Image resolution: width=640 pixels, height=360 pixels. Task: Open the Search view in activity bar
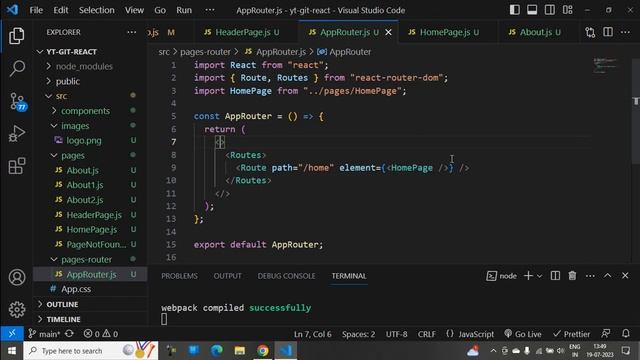16,69
